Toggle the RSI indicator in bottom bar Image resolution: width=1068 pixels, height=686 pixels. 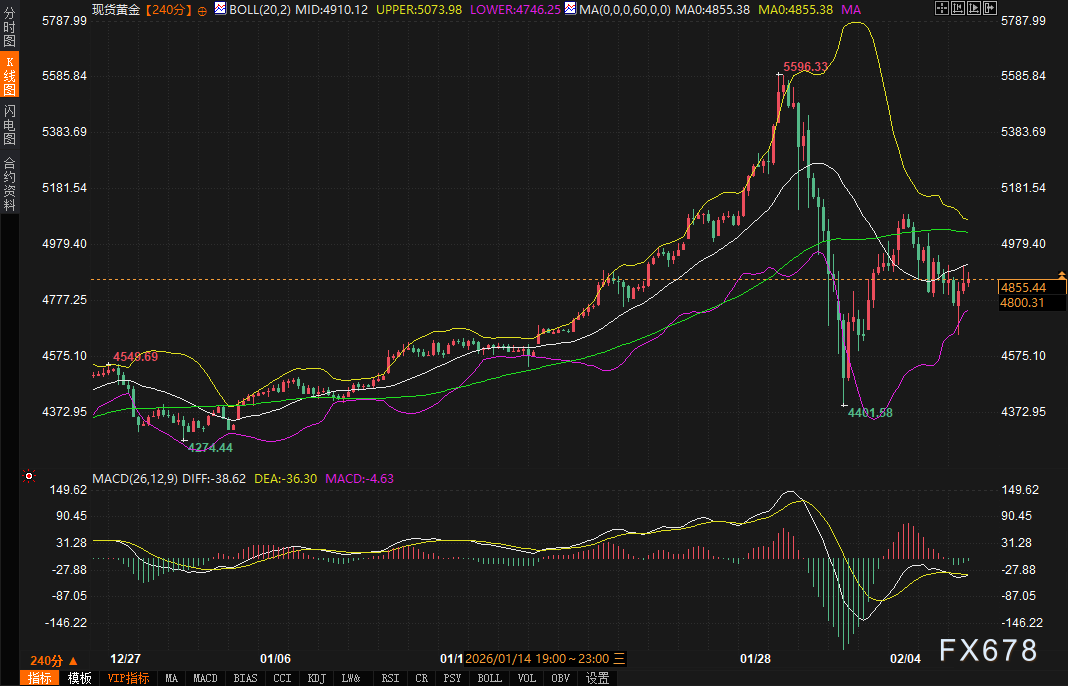tap(390, 678)
